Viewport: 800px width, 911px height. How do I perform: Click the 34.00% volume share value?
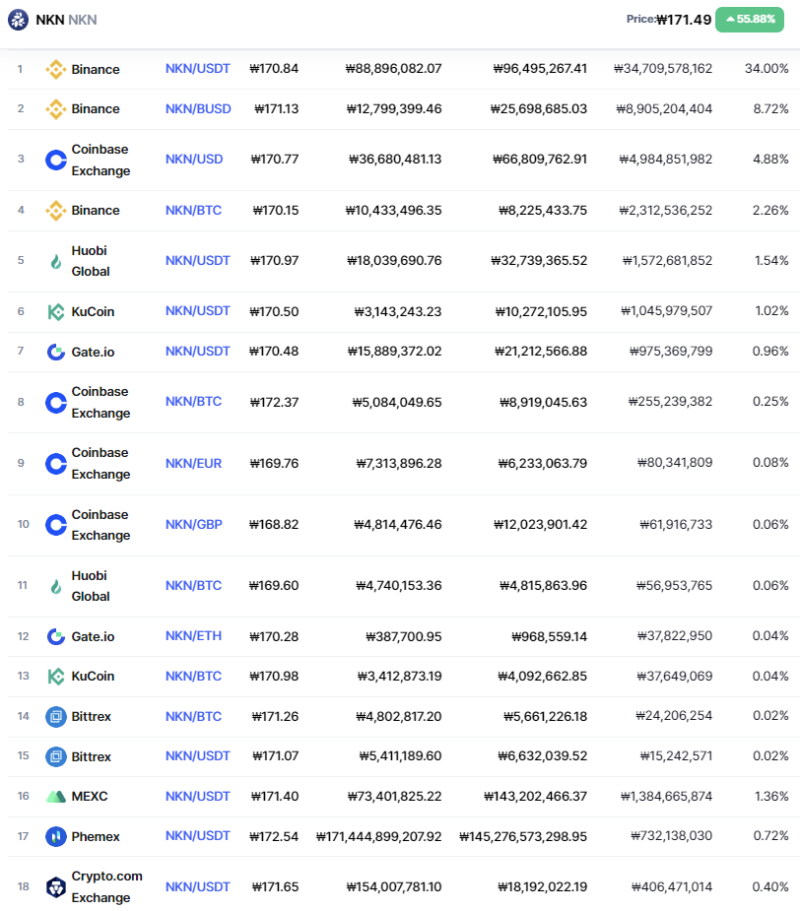(766, 69)
